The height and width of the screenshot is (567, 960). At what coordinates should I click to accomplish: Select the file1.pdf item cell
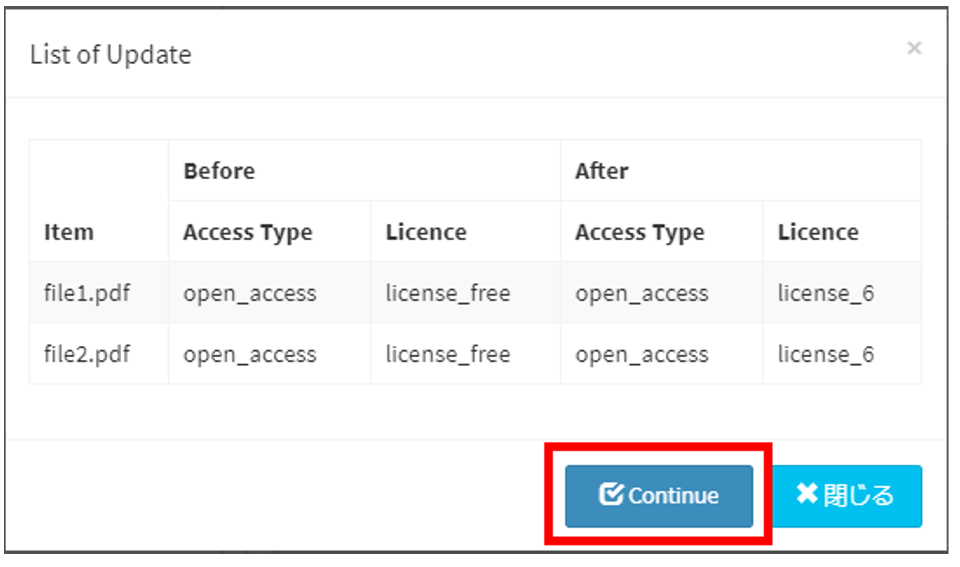pos(87,293)
